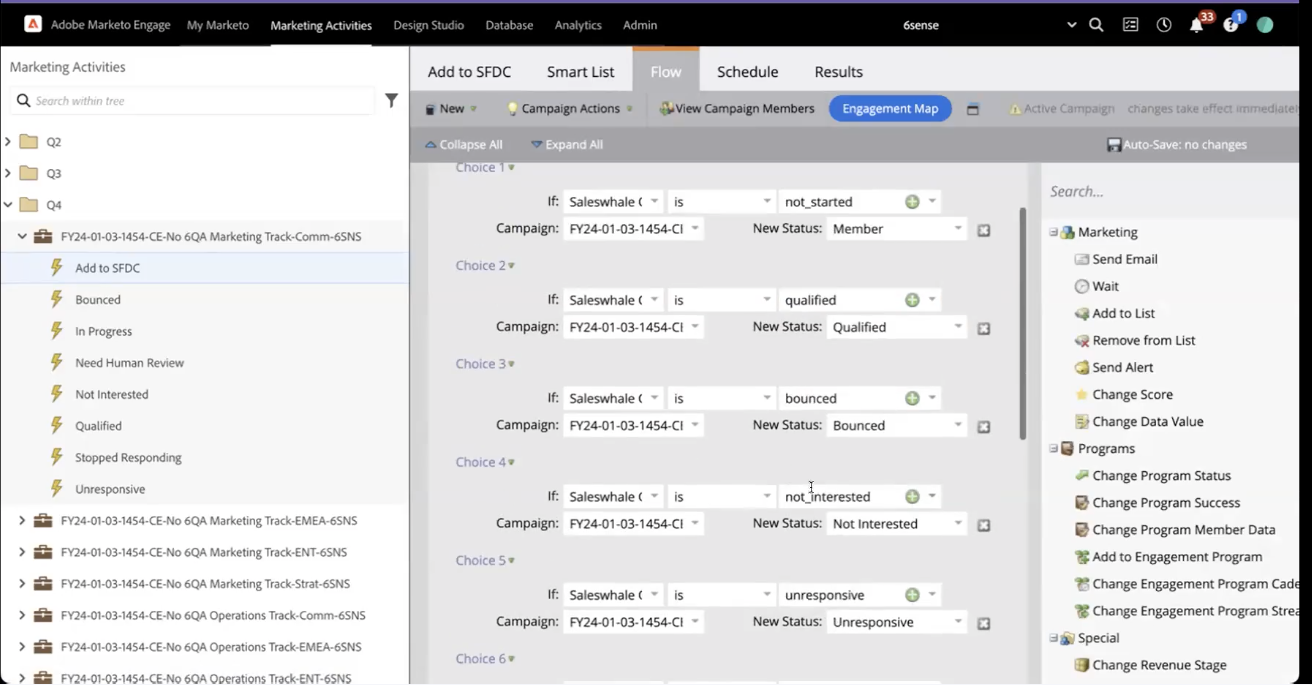Screen dimensions: 1312x686
Task: Go to Design Studio menu
Action: coord(428,25)
